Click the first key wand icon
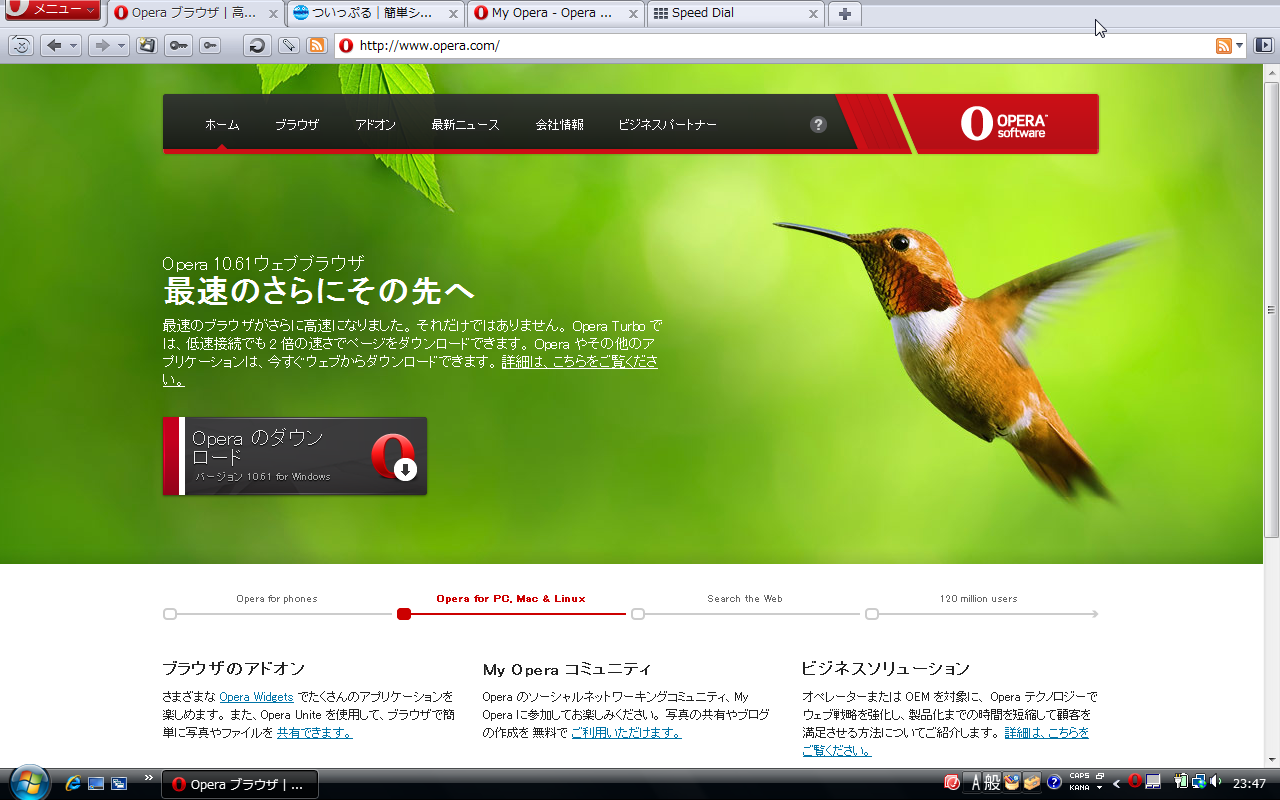 tap(179, 45)
